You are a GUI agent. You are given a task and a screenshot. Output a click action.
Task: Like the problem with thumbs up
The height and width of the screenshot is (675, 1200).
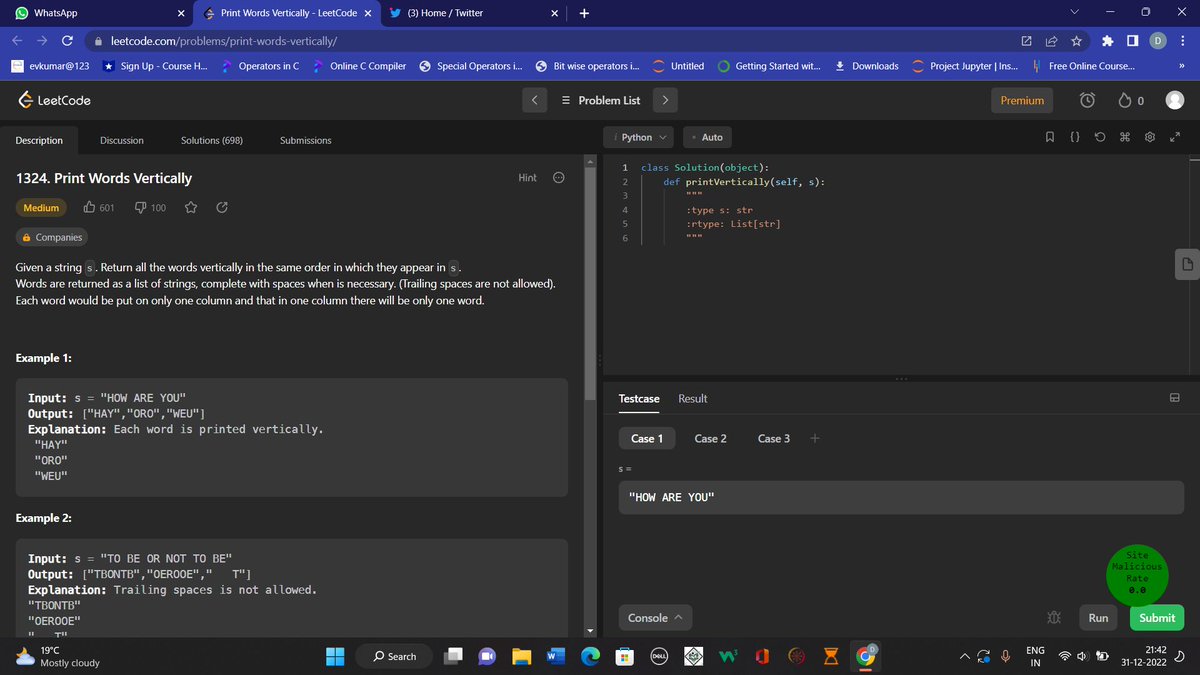[90, 208]
